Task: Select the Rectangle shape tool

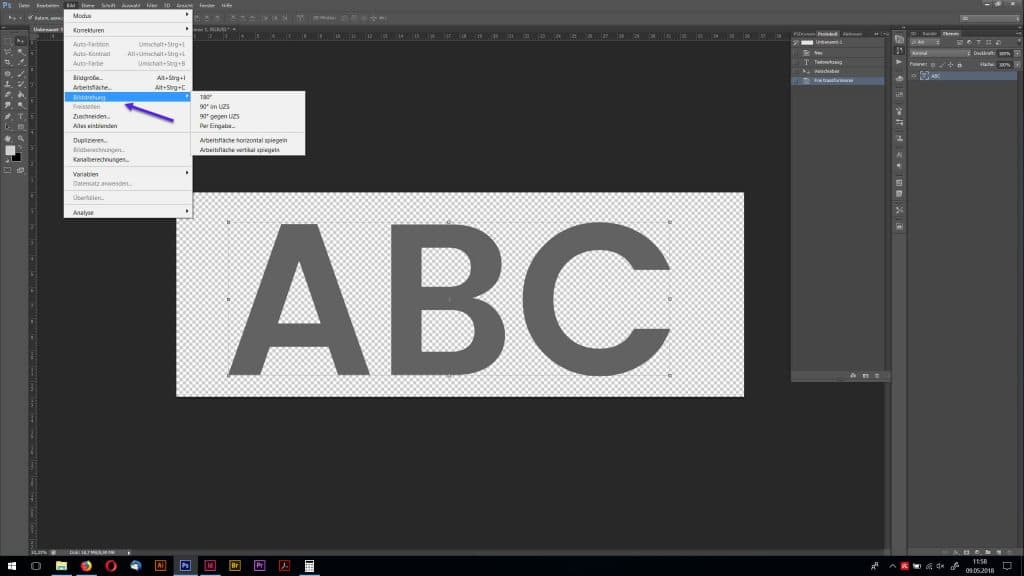Action: coord(20,127)
